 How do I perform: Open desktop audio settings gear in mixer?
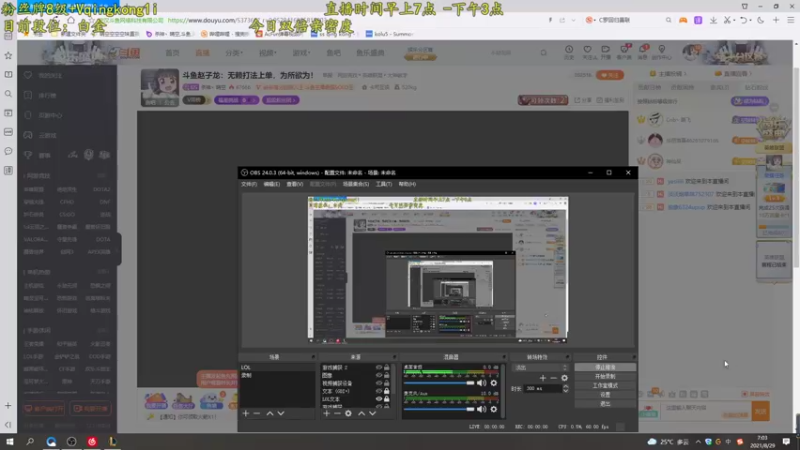pyautogui.click(x=493, y=383)
